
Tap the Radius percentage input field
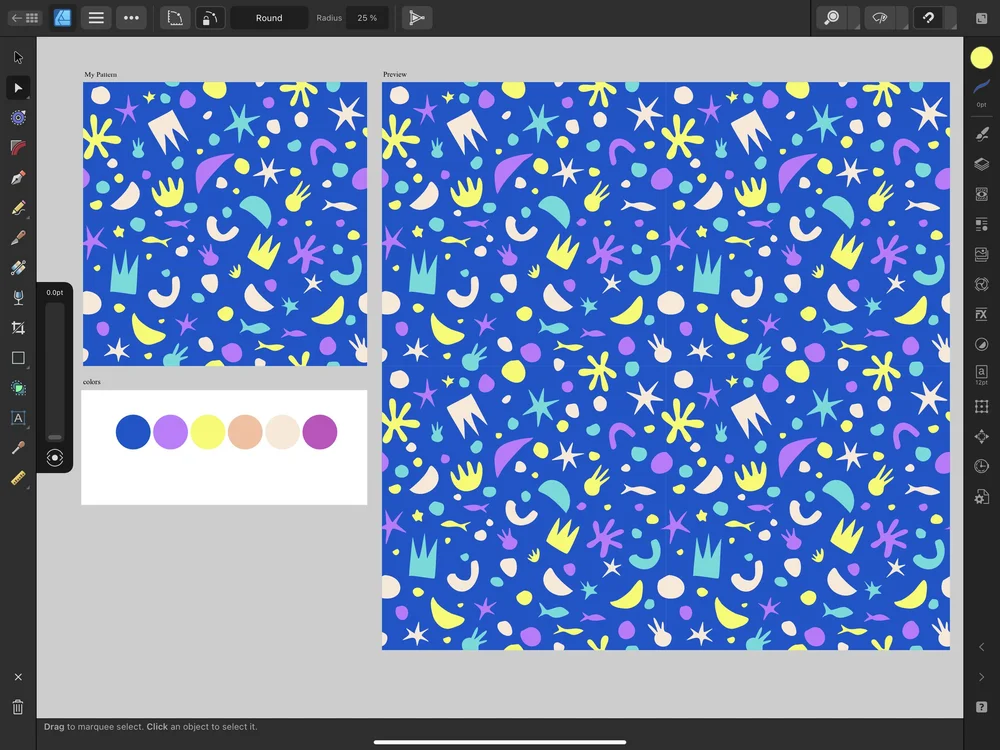pos(367,17)
